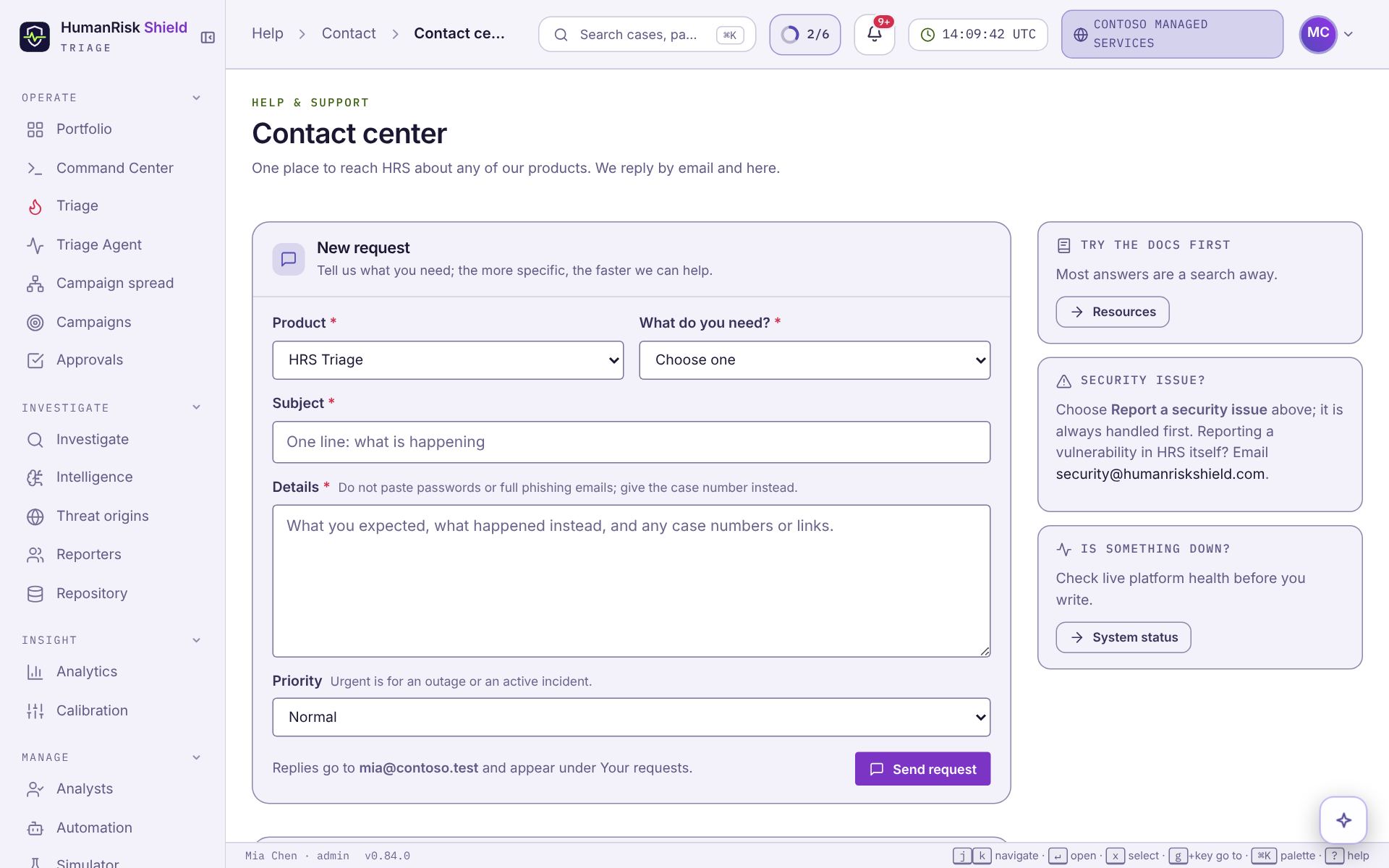Open Approvals in the sidebar
Viewport: 1389px width, 868px height.
tap(112, 360)
